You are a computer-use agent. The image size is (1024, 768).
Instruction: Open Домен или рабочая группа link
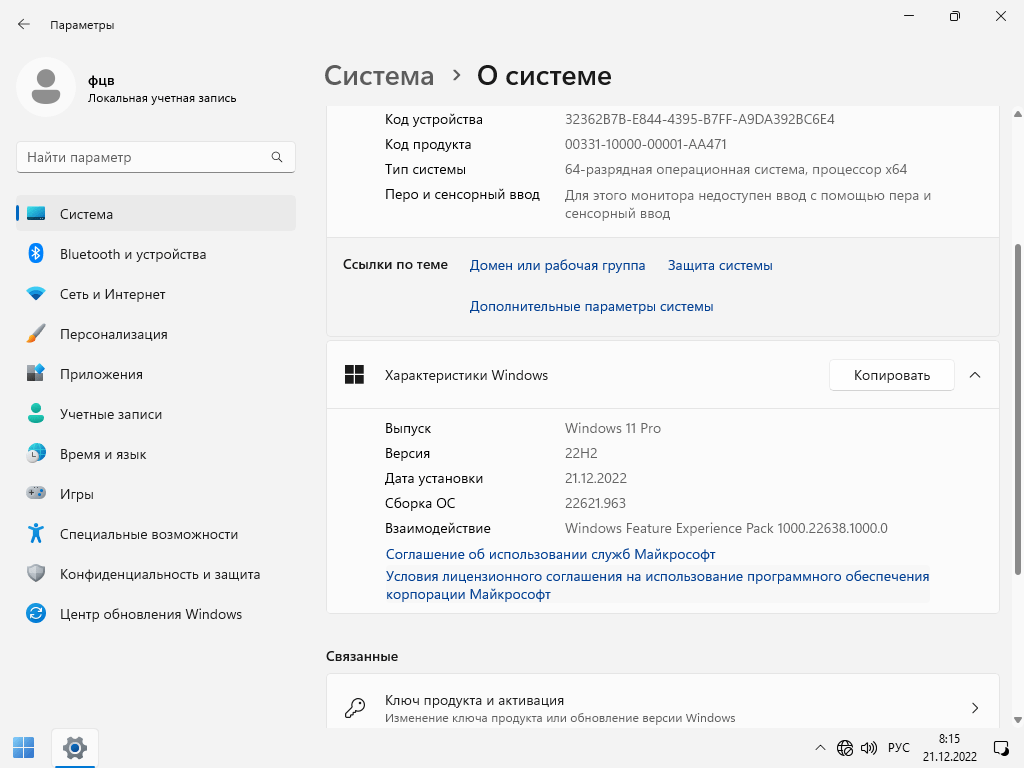click(x=557, y=265)
